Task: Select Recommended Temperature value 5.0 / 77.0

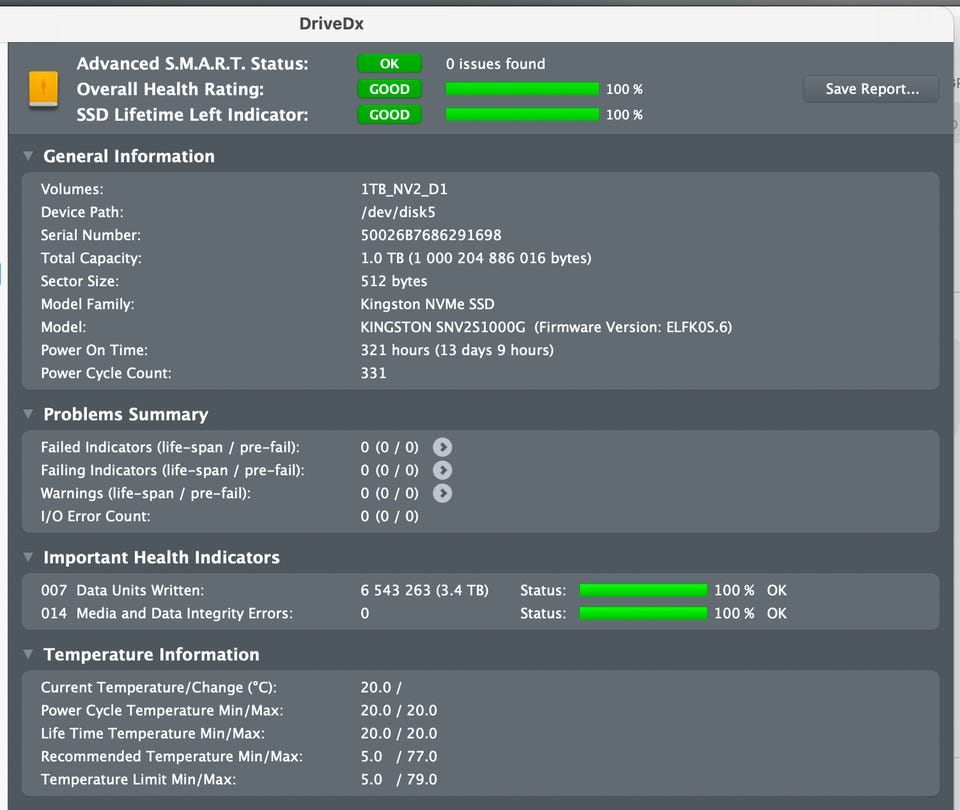Action: click(399, 757)
